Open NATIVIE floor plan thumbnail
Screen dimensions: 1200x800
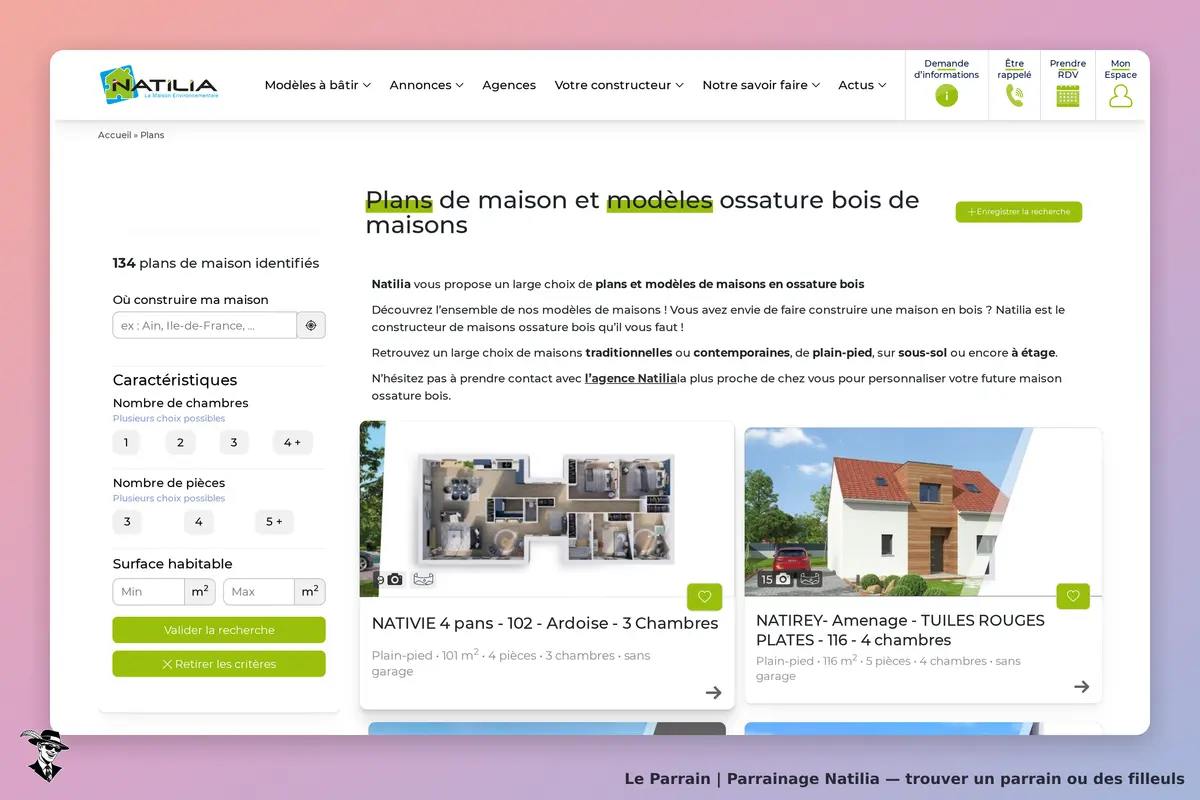[x=547, y=509]
